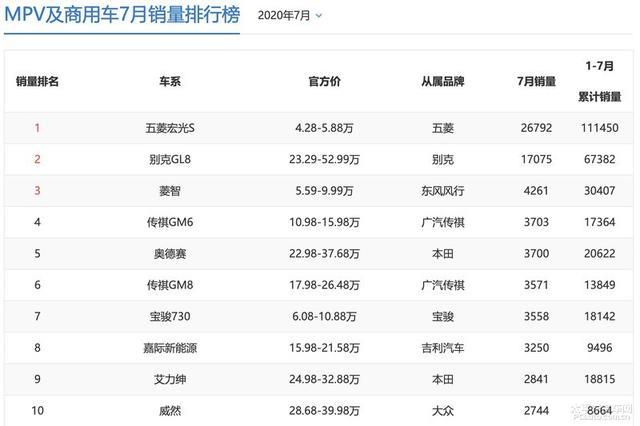The width and height of the screenshot is (640, 426).
Task: Click cumulative sales value 30407
Action: click(x=600, y=191)
